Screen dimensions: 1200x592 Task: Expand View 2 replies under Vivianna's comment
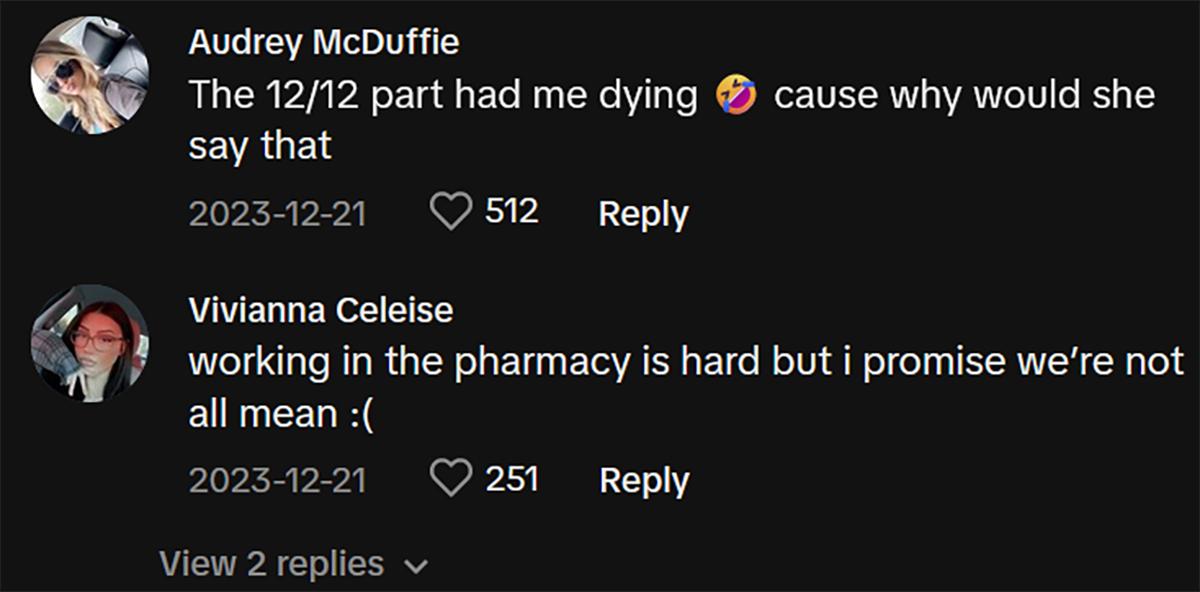click(272, 563)
